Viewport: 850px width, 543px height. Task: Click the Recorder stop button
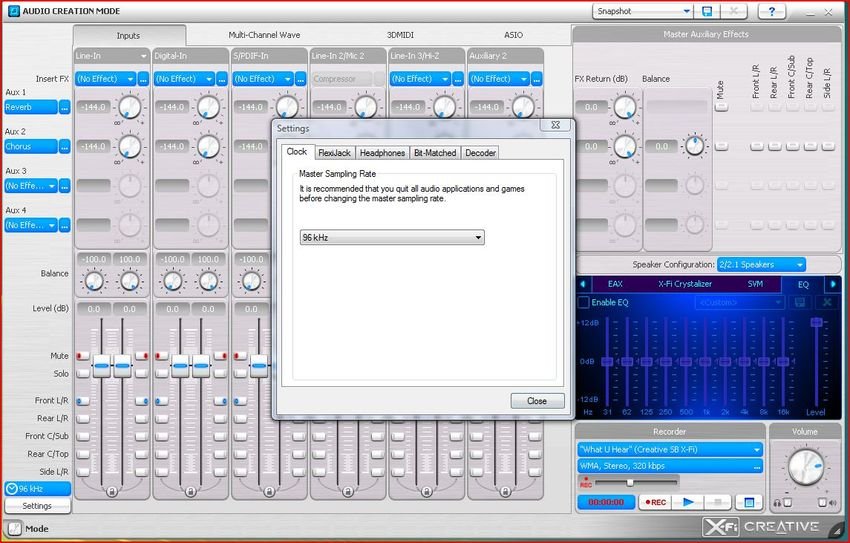(718, 502)
